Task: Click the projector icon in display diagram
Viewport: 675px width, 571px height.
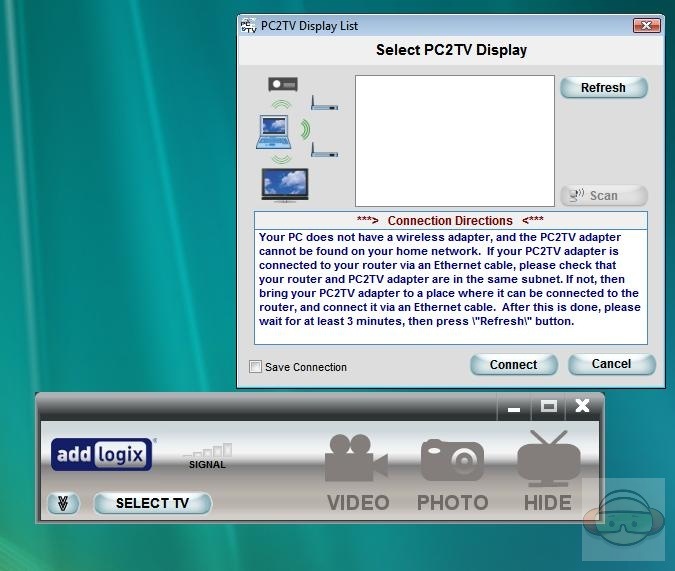Action: (x=283, y=85)
